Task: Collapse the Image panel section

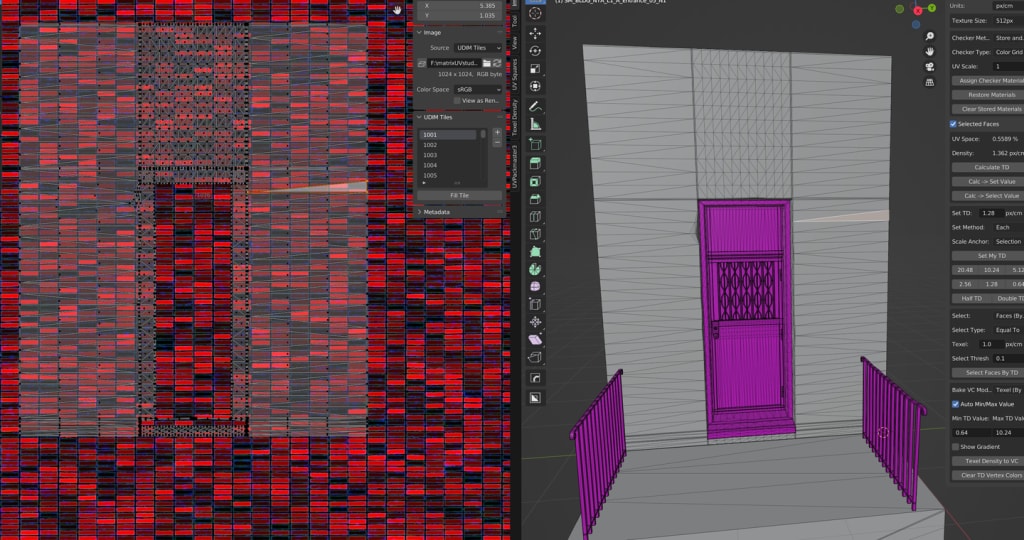Action: click(419, 32)
